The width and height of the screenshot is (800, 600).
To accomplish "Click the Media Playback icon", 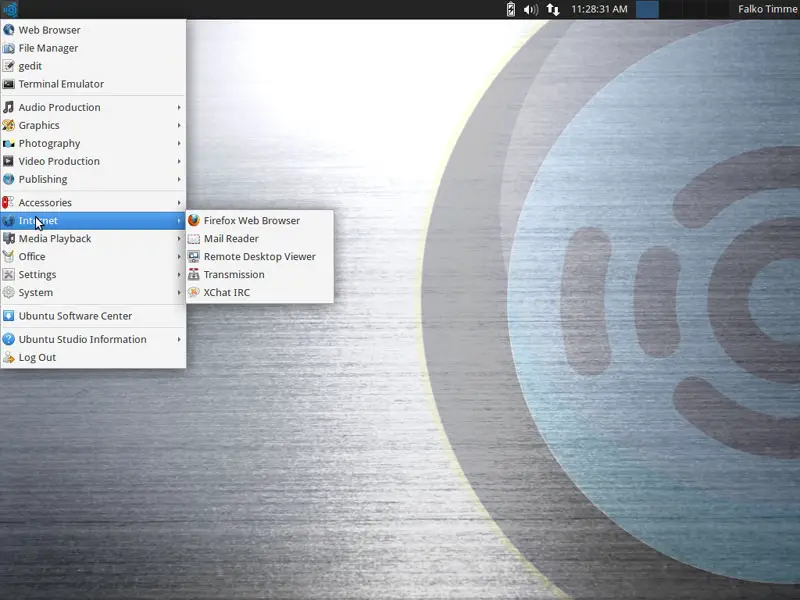I will point(9,238).
